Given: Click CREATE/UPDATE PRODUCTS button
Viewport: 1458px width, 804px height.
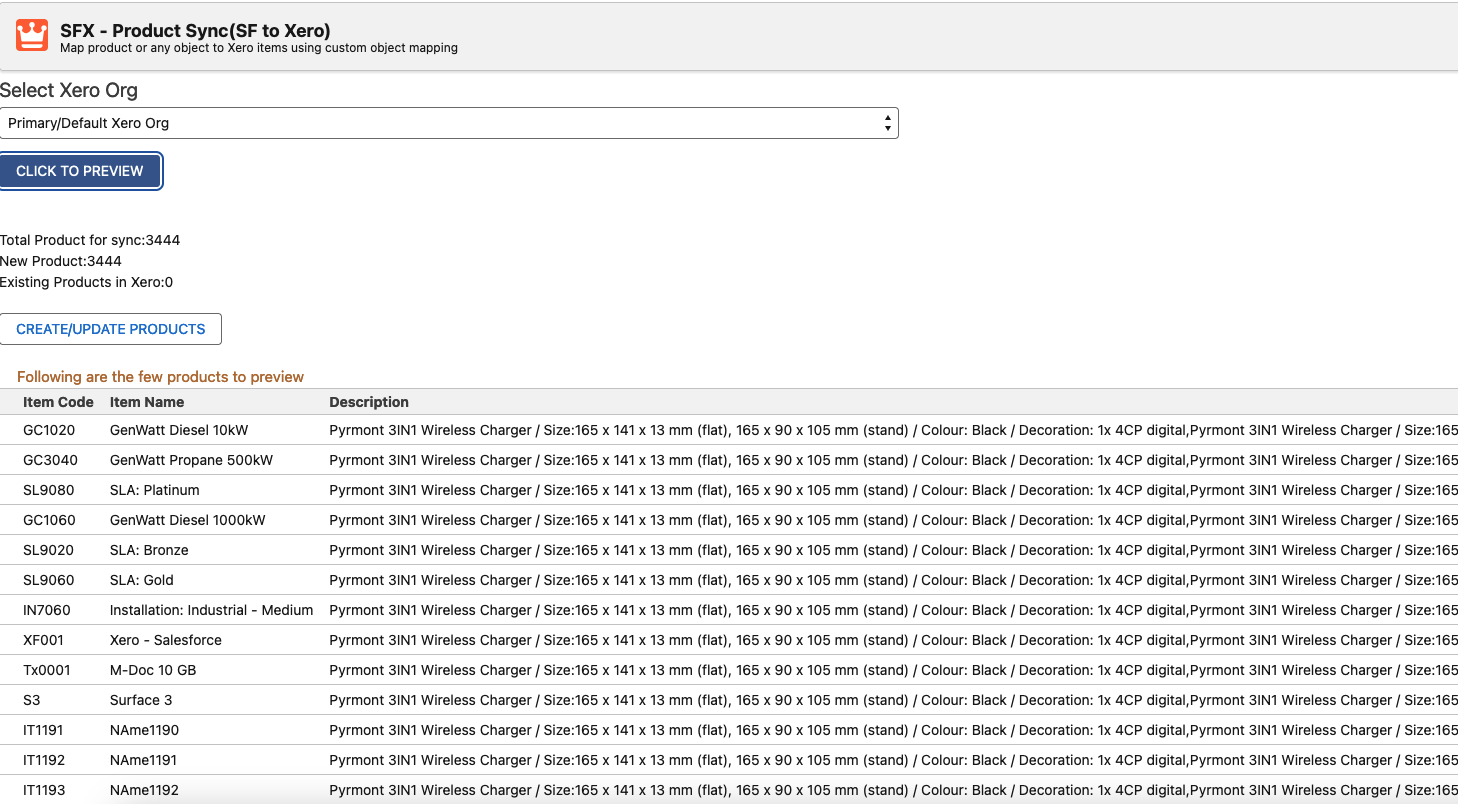Looking at the screenshot, I should [x=111, y=329].
